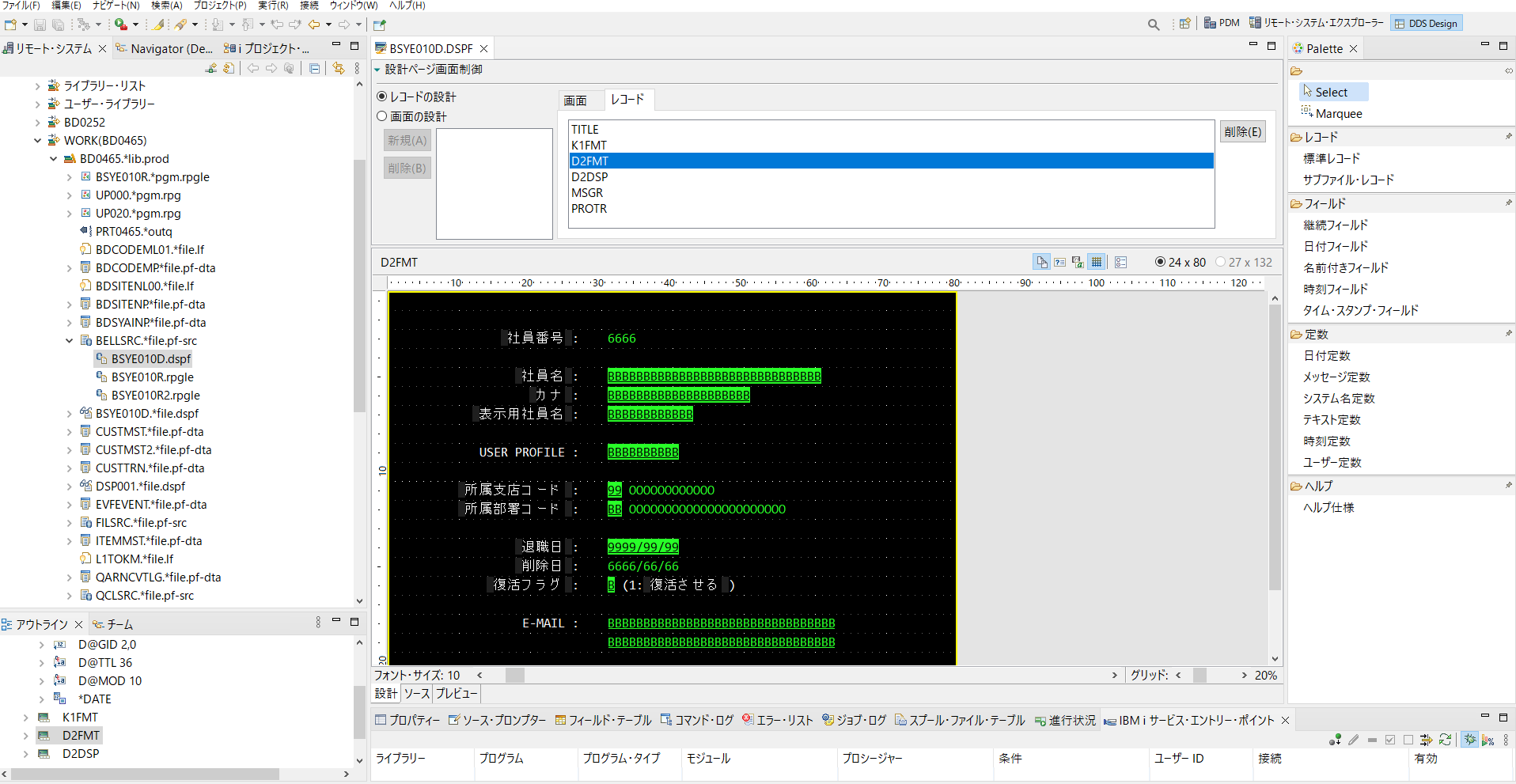Open the プロジェクト(P) menu
The image size is (1516, 784).
tap(220, 6)
